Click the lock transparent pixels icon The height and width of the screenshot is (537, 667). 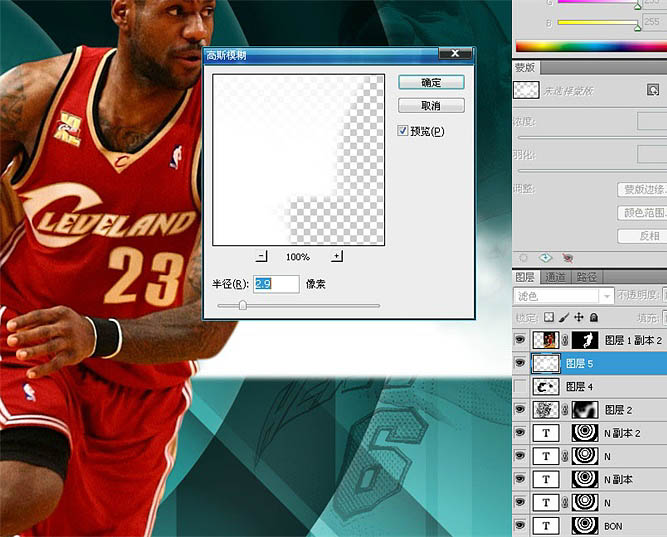coord(549,317)
